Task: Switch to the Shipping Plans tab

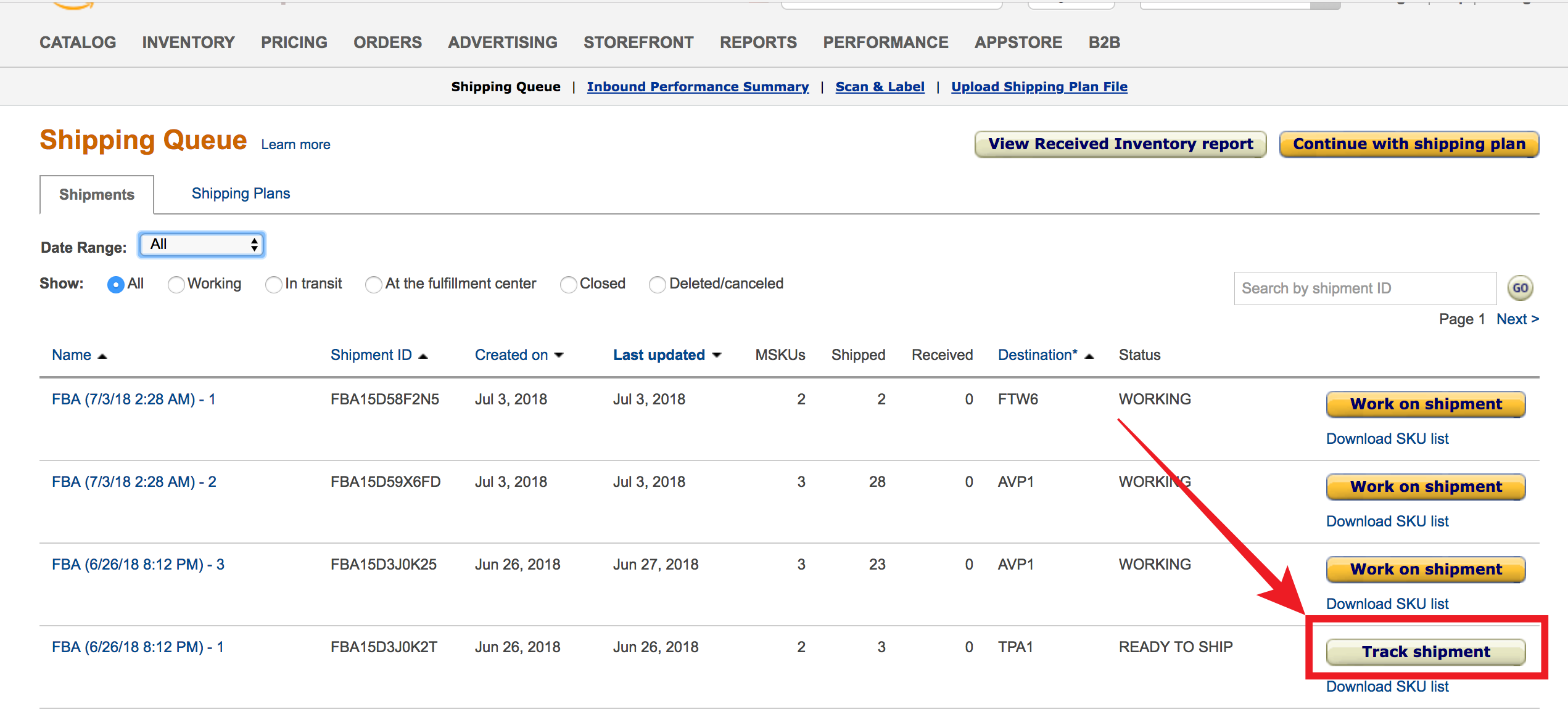Action: tap(241, 194)
